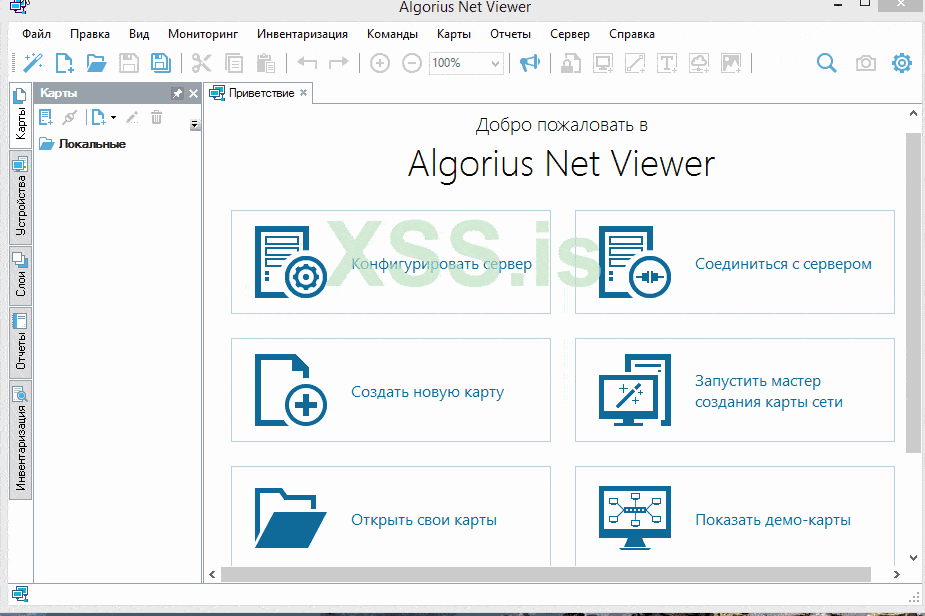Click Соединиться с сервером tile

(734, 262)
